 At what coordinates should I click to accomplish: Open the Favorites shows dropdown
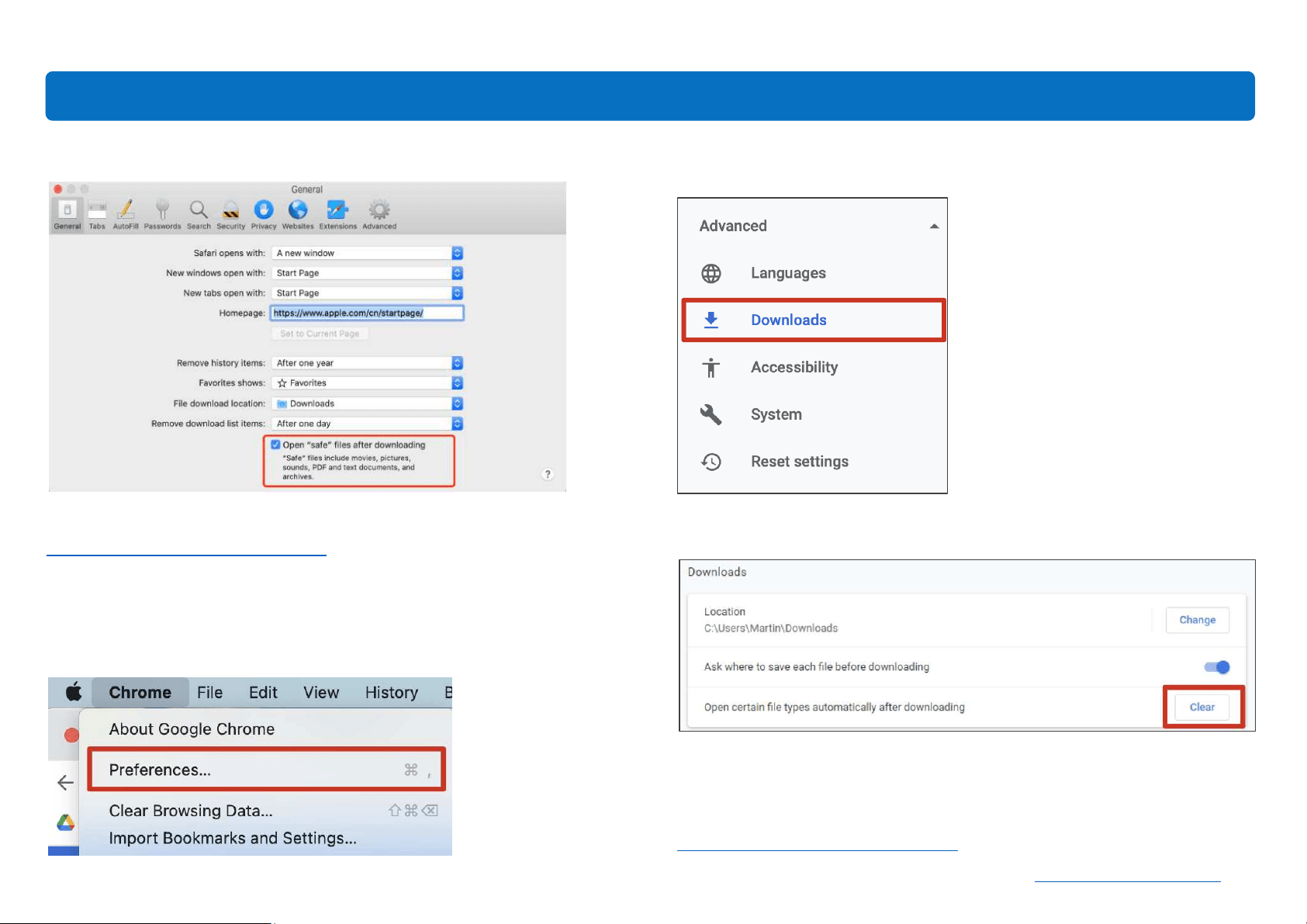(367, 383)
